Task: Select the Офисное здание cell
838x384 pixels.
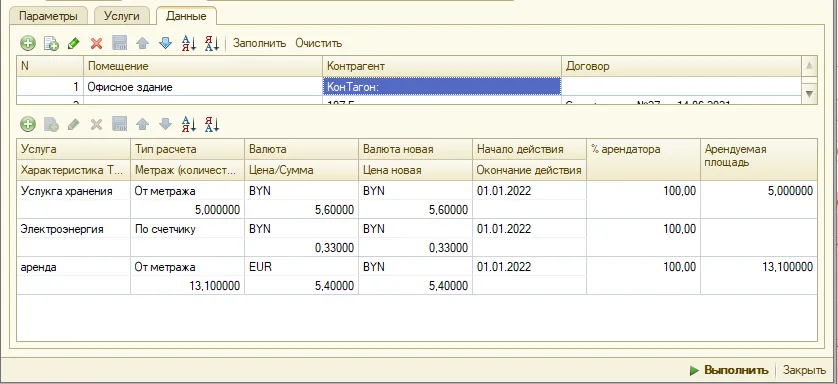Action: [203, 87]
